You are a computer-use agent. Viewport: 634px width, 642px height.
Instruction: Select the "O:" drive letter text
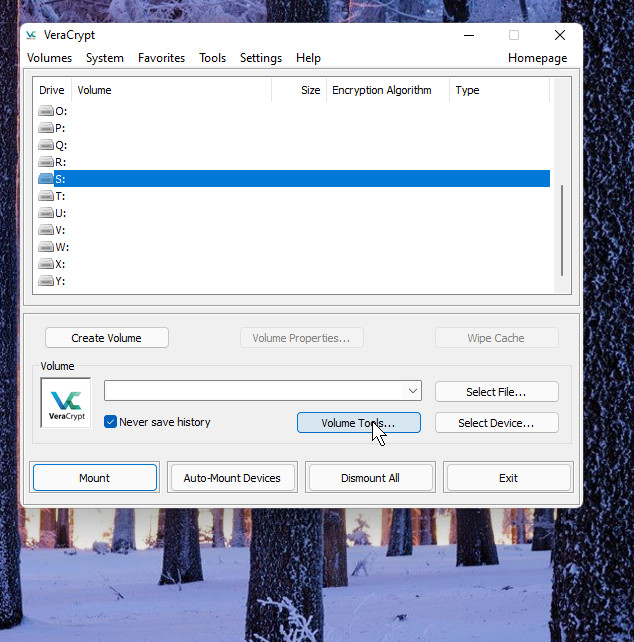pos(61,111)
